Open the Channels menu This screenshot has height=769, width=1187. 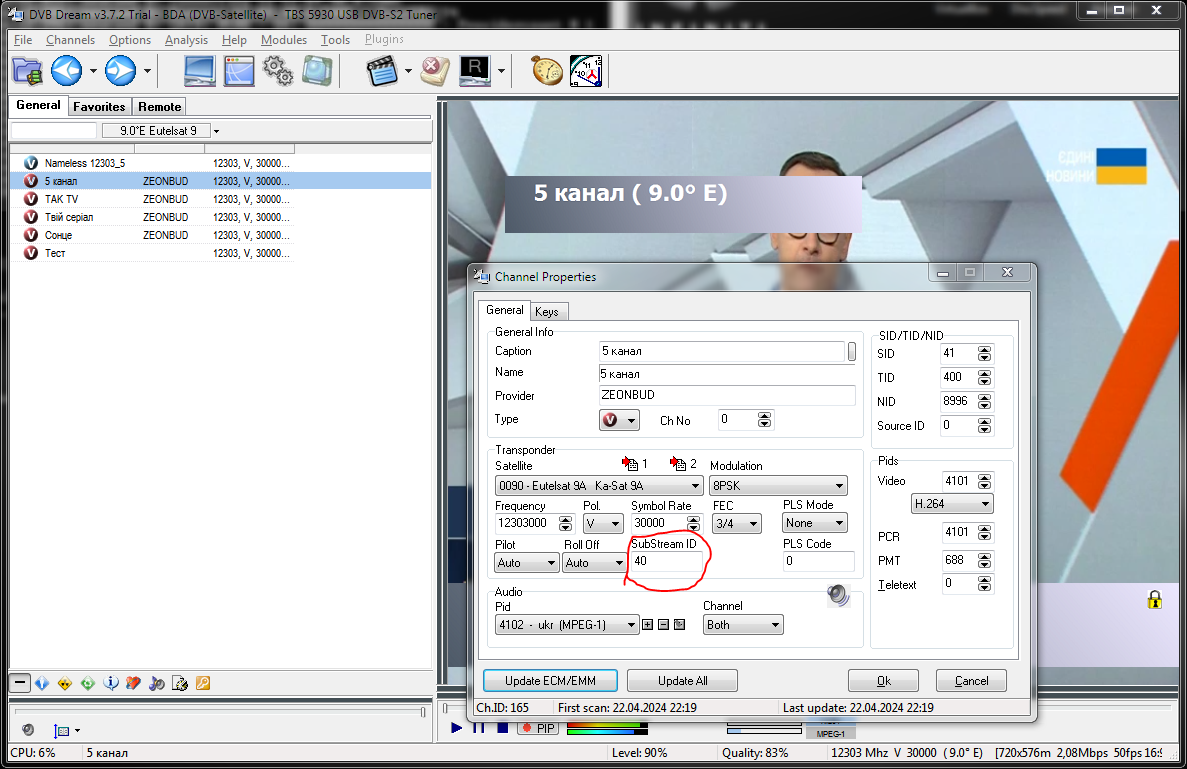[x=70, y=39]
